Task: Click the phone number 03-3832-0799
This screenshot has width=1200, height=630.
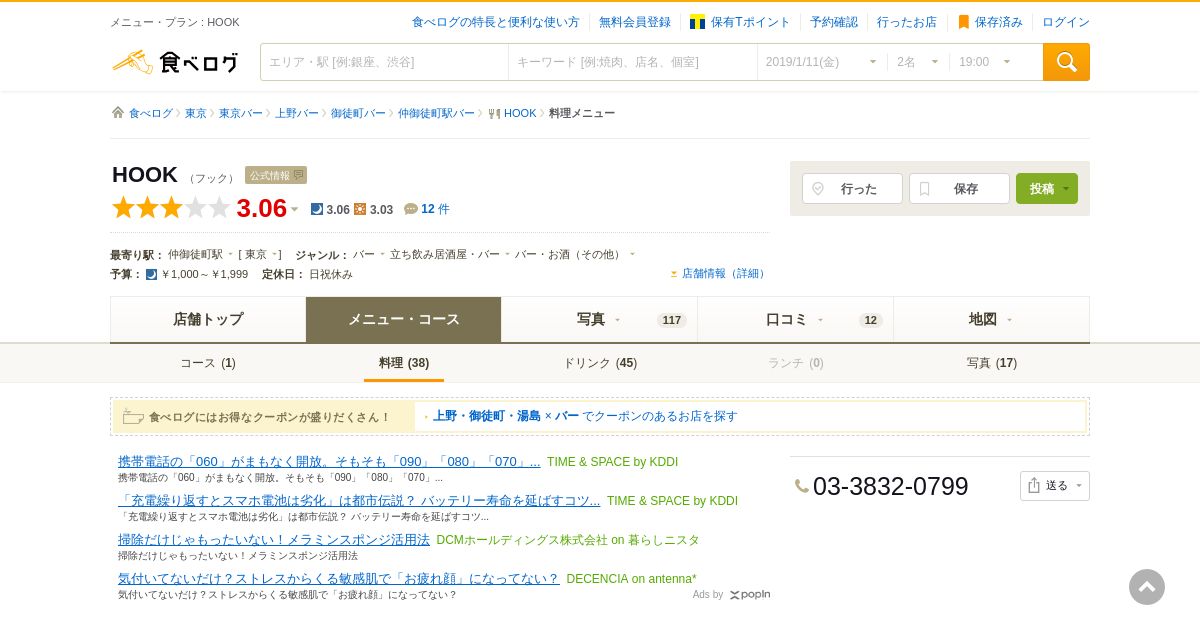Action: pyautogui.click(x=890, y=486)
